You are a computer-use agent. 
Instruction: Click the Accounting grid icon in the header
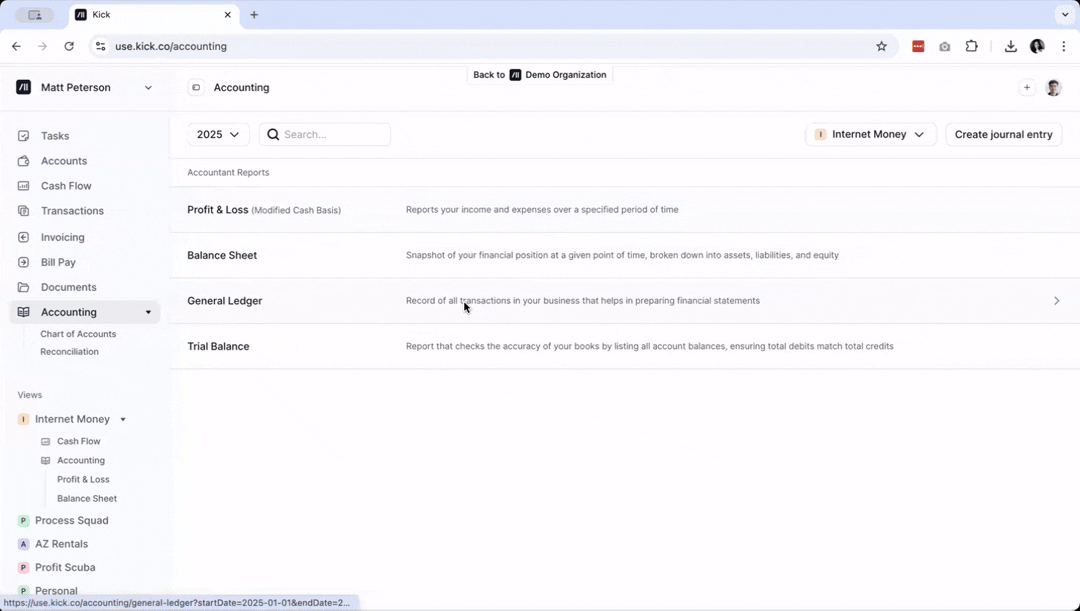pyautogui.click(x=195, y=87)
